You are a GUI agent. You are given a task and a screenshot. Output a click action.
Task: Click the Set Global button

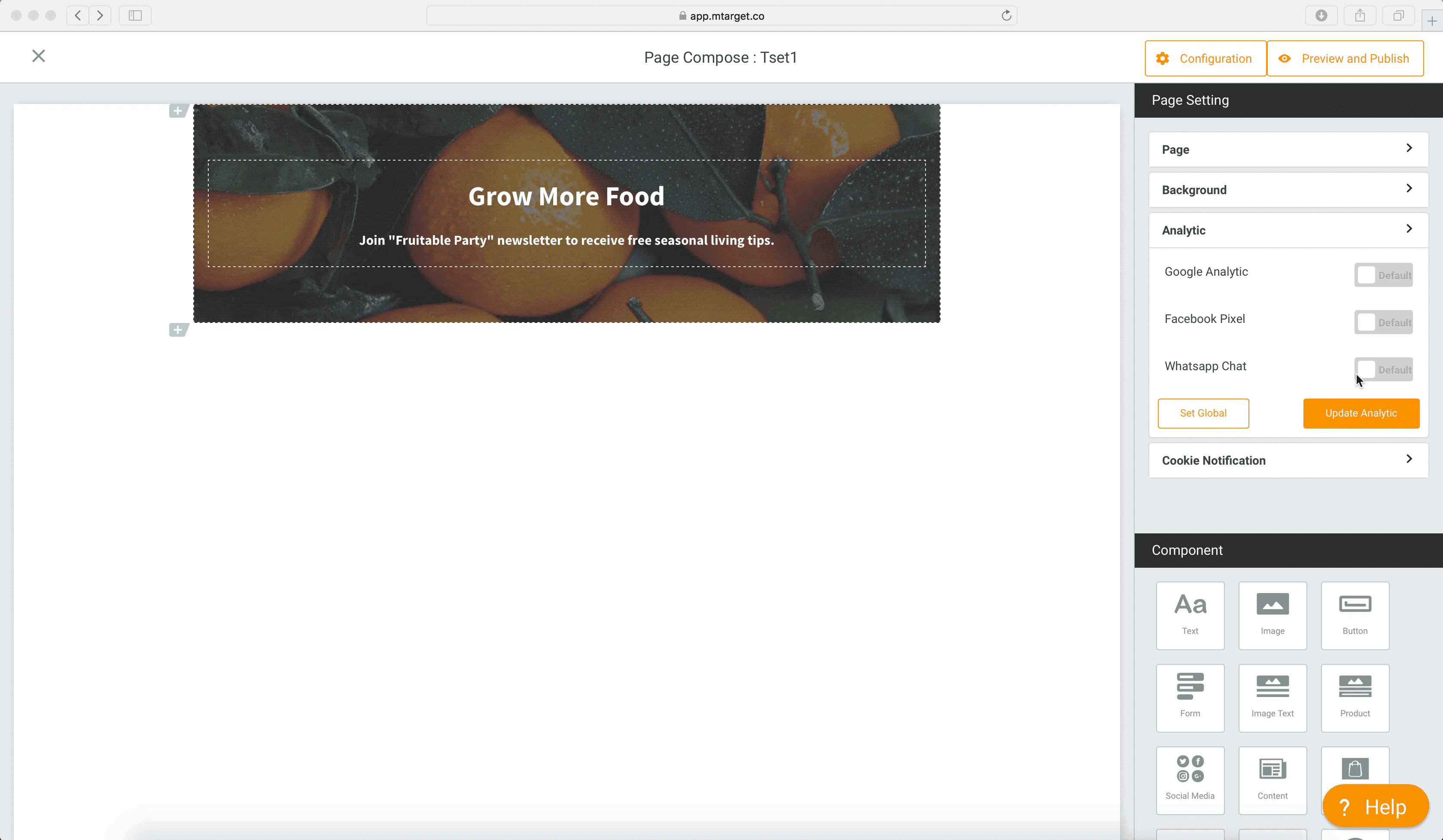point(1202,414)
